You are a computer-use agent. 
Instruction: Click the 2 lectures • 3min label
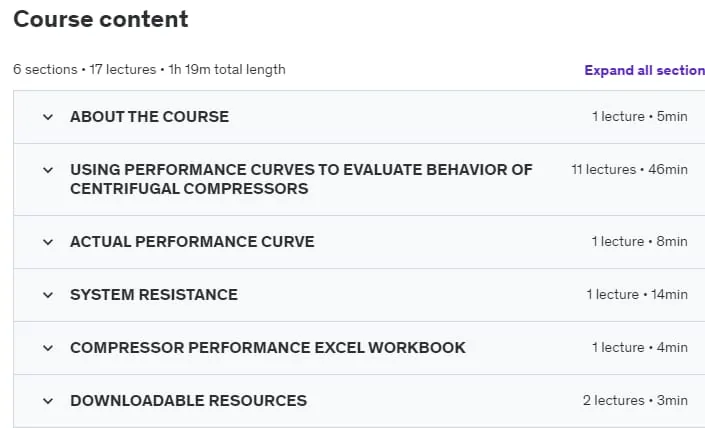(635, 400)
